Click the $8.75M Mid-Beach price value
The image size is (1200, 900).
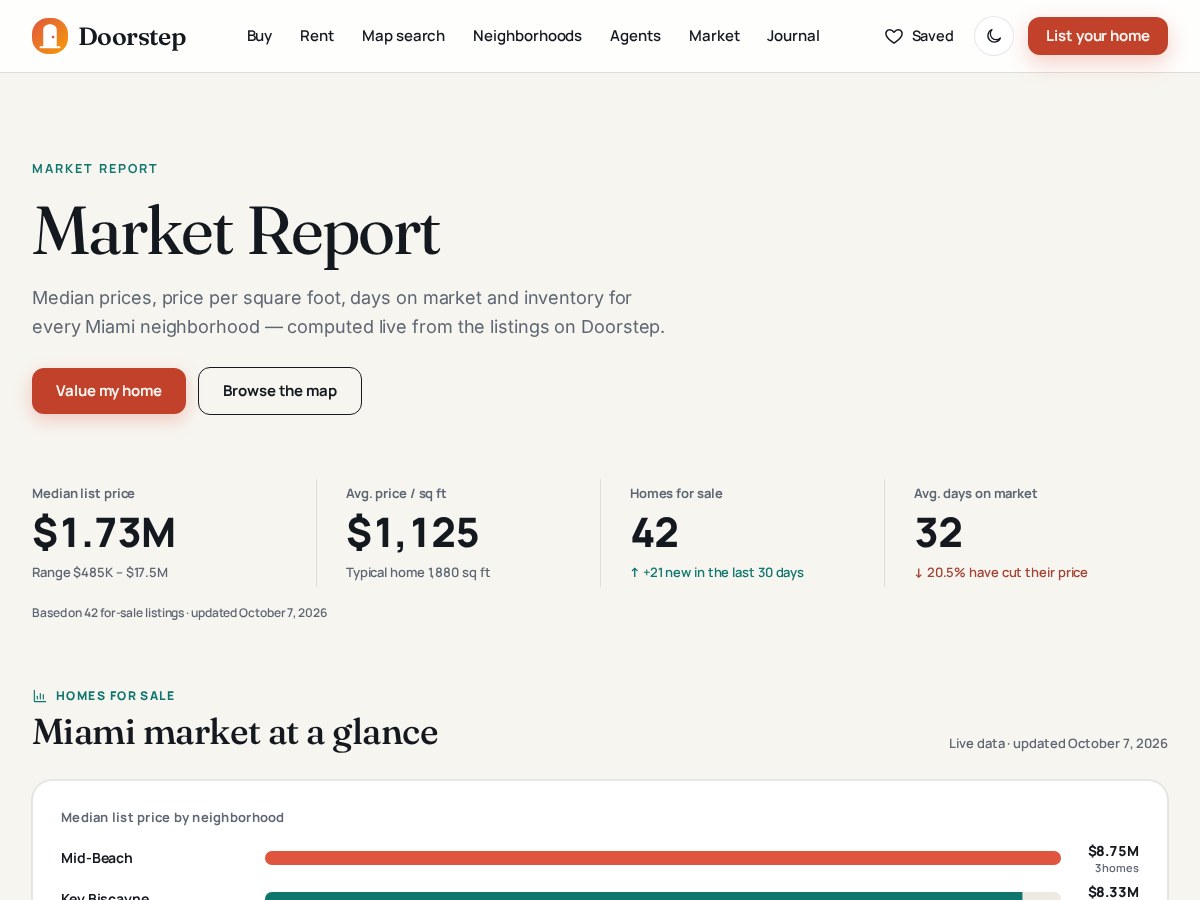[x=1113, y=851]
